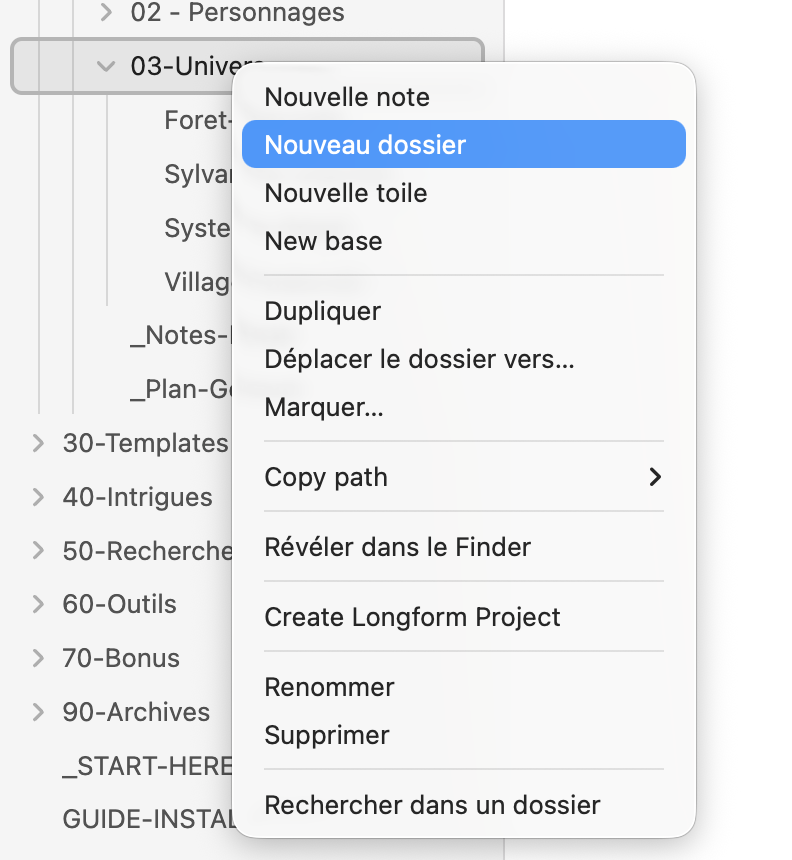The image size is (792, 860).
Task: Expand the '60-Outils' folder chevron
Action: tap(38, 604)
